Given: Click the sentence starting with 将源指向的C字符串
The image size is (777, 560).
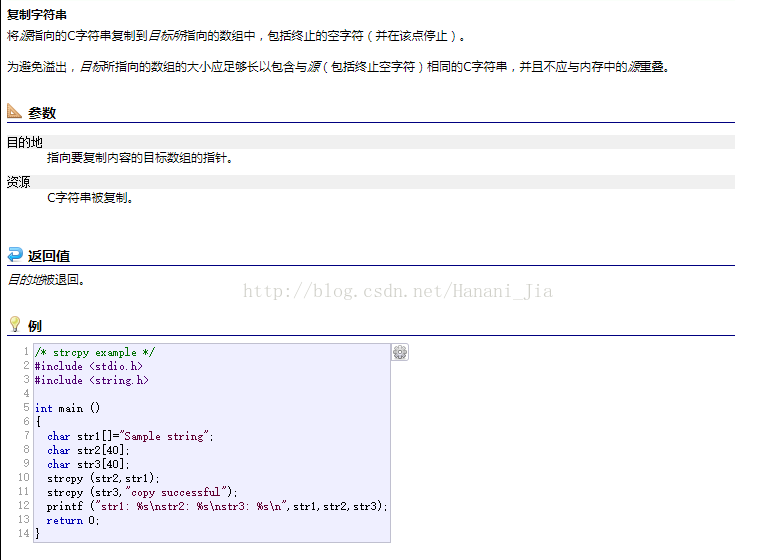Looking at the screenshot, I should pos(236,36).
